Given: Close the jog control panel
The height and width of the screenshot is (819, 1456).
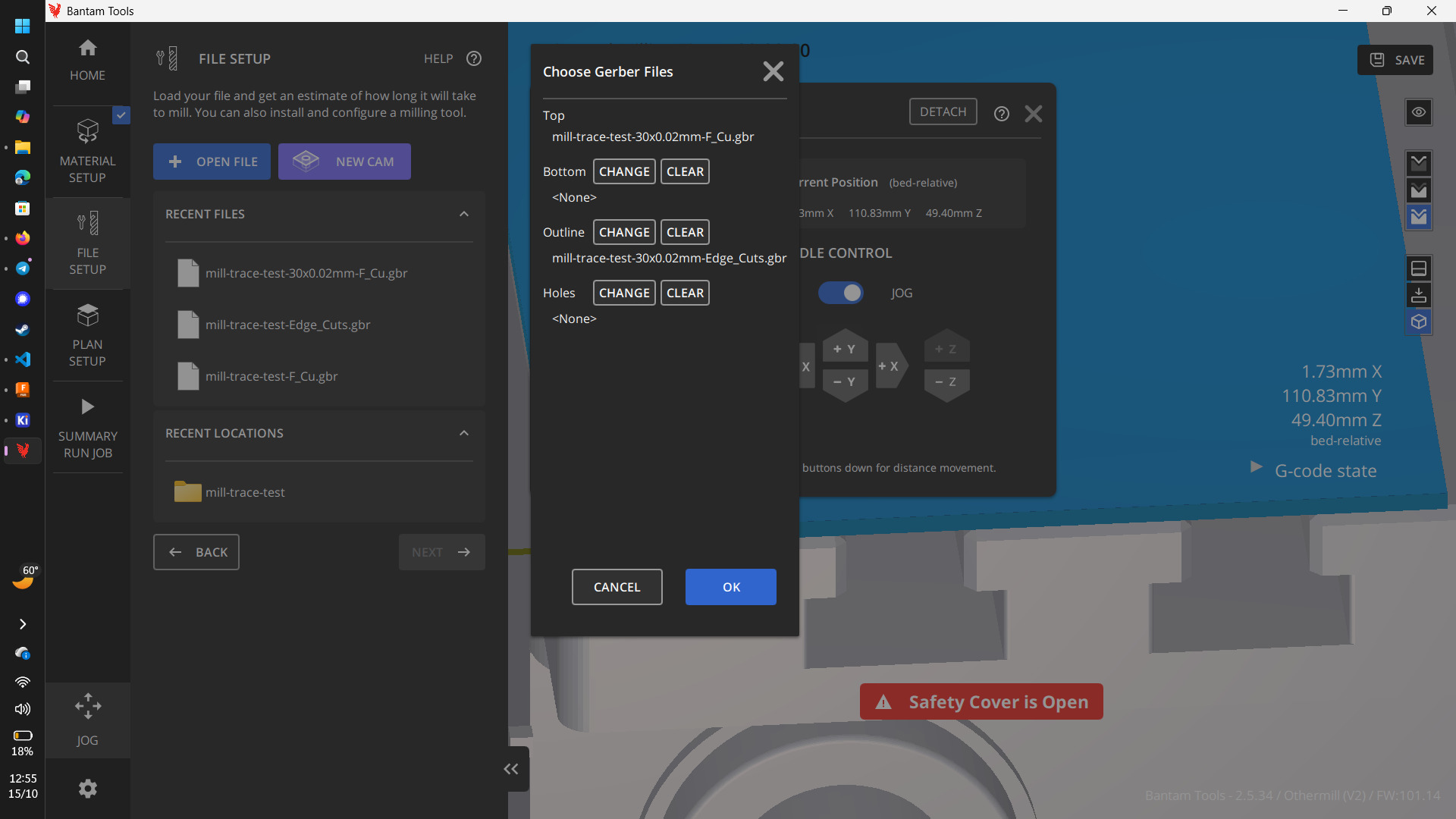Looking at the screenshot, I should (x=1034, y=114).
